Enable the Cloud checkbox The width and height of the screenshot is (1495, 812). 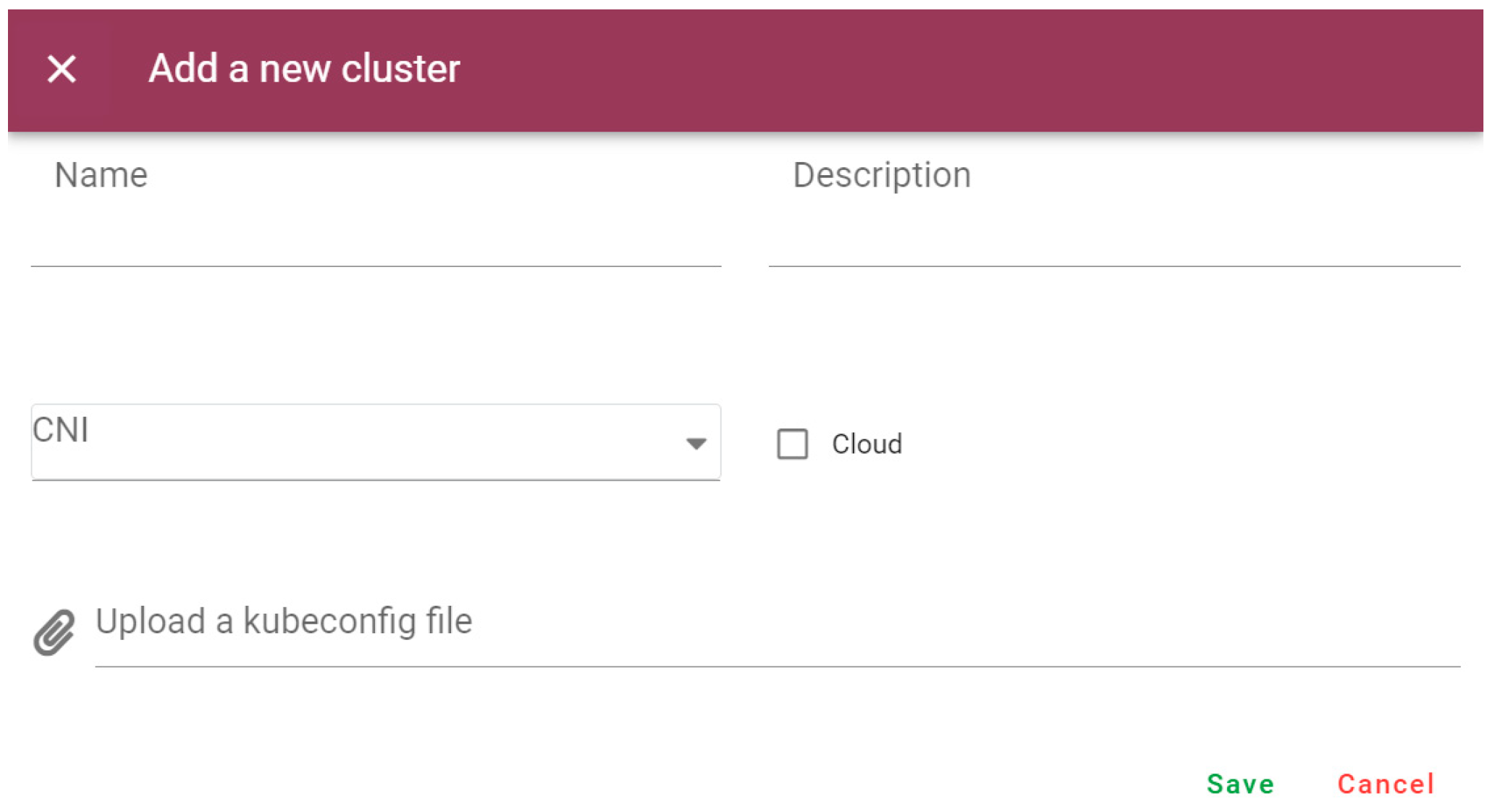(x=792, y=444)
